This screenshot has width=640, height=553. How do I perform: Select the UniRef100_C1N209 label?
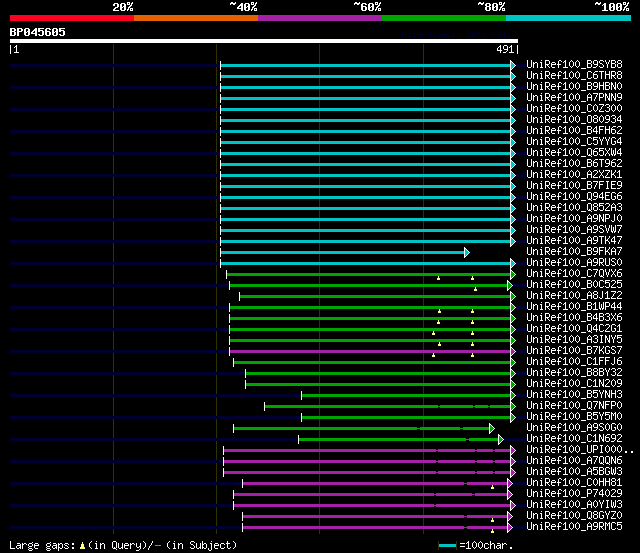574,384
